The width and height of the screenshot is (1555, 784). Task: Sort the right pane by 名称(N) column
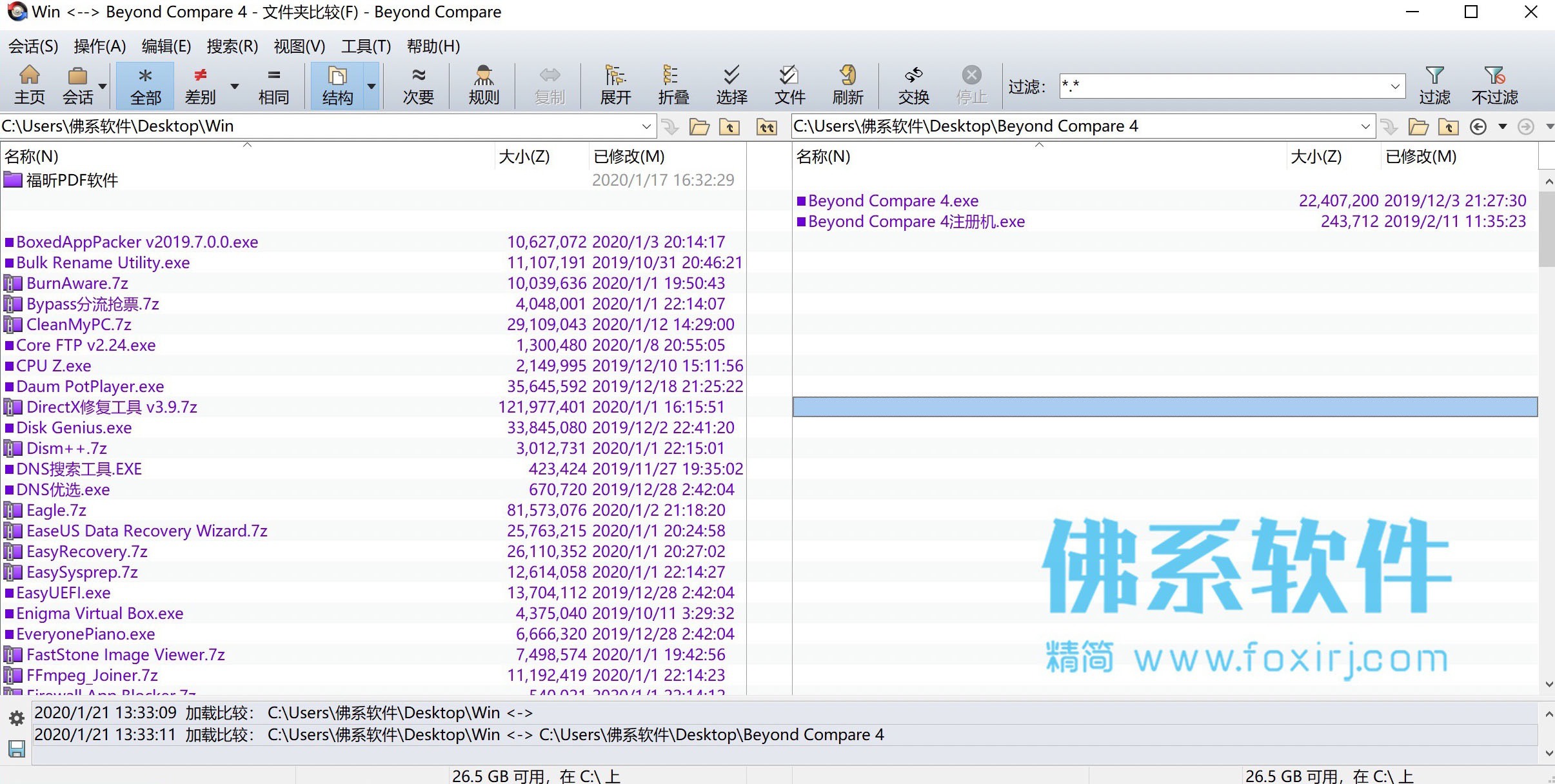pos(1039,157)
